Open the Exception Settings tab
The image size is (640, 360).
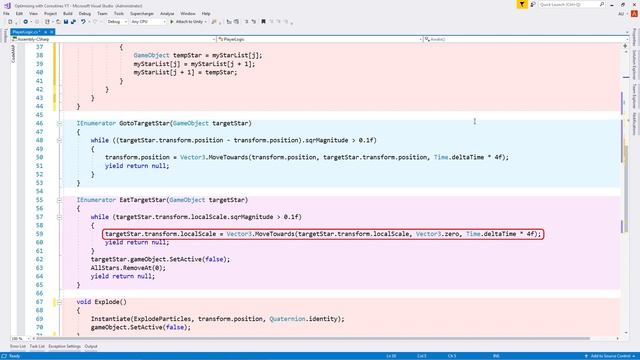coord(64,347)
